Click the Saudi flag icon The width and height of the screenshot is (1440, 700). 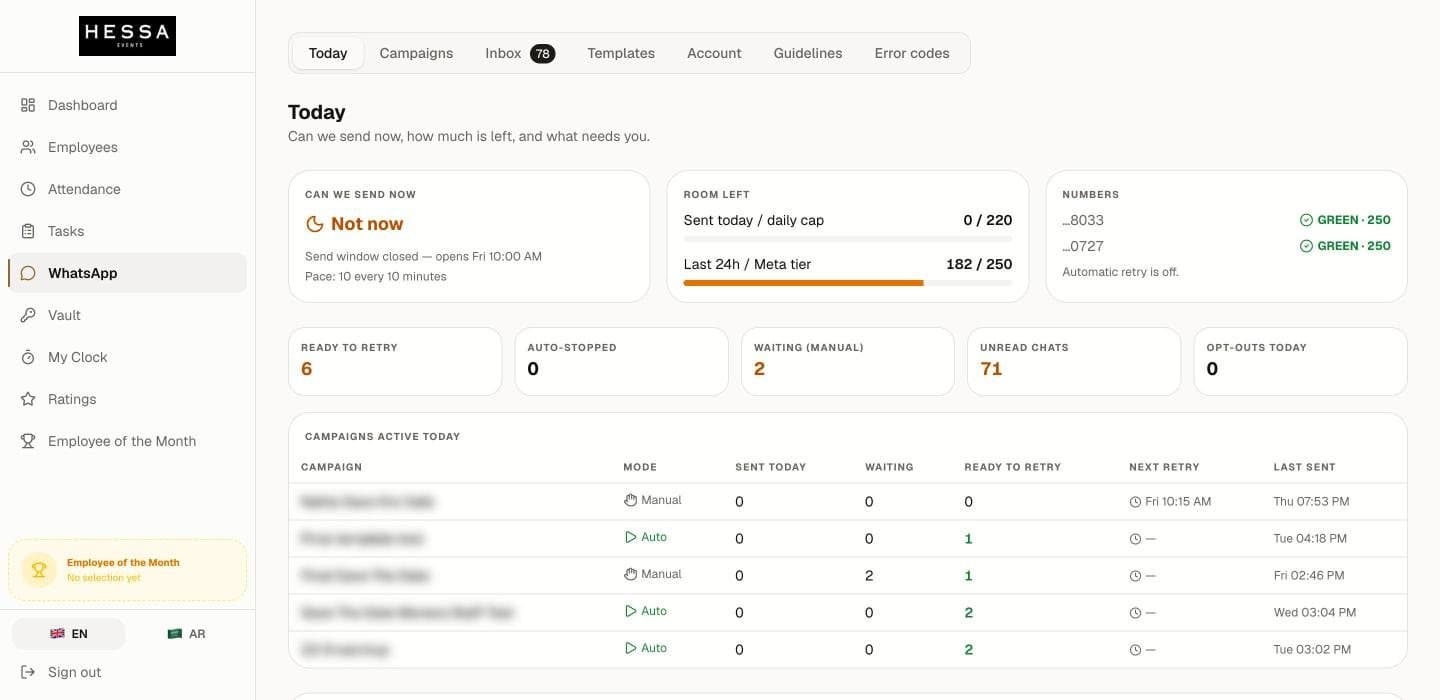174,634
